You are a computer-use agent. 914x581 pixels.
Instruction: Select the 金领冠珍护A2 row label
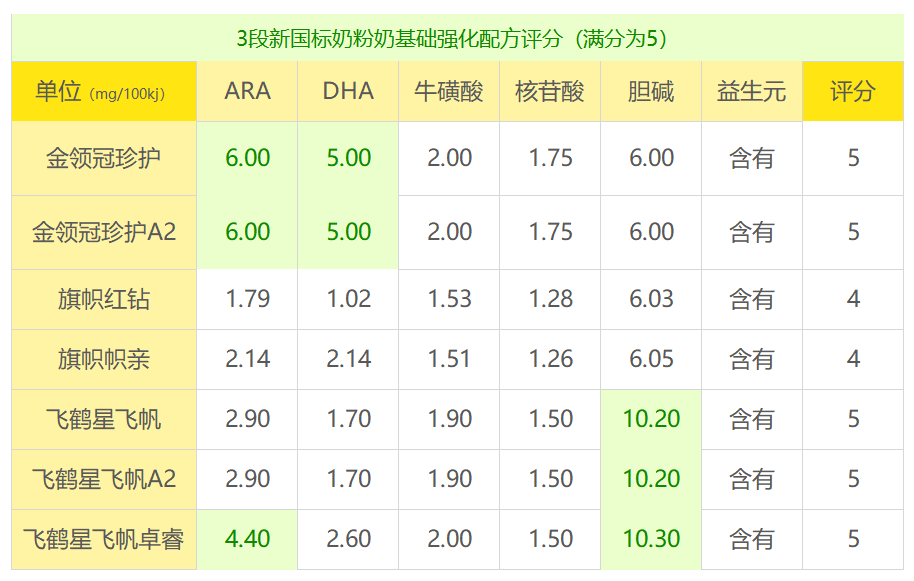pos(103,232)
